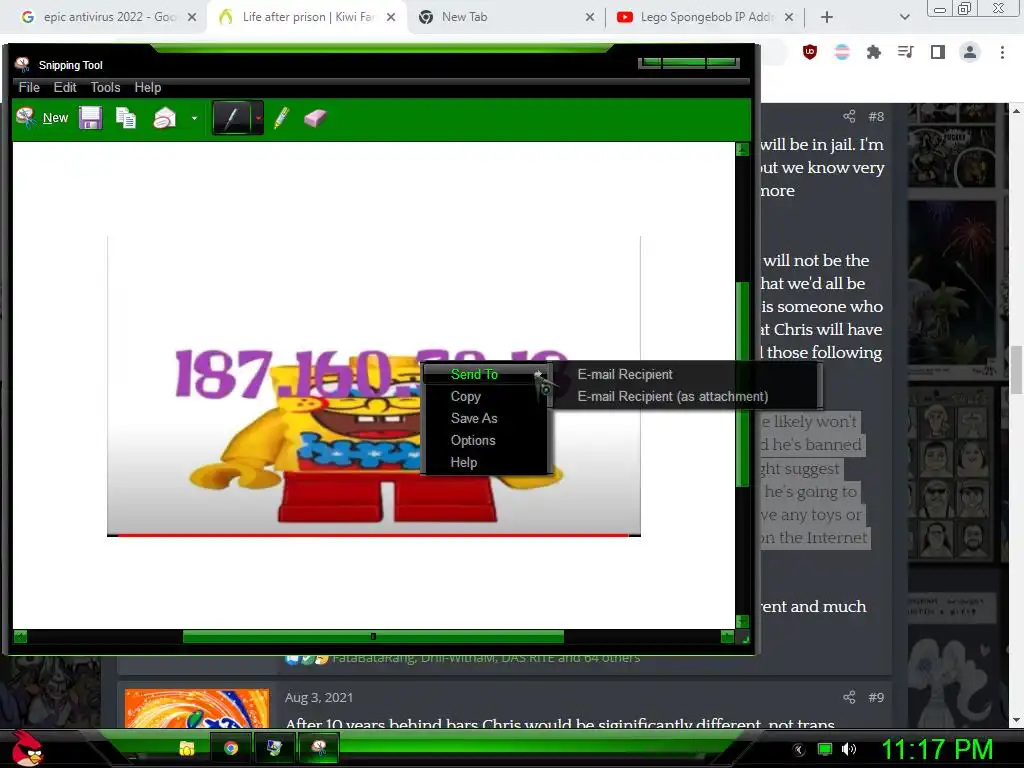Click 11:17 PM taskbar clock
Screen dimensions: 1024x768
(938, 749)
